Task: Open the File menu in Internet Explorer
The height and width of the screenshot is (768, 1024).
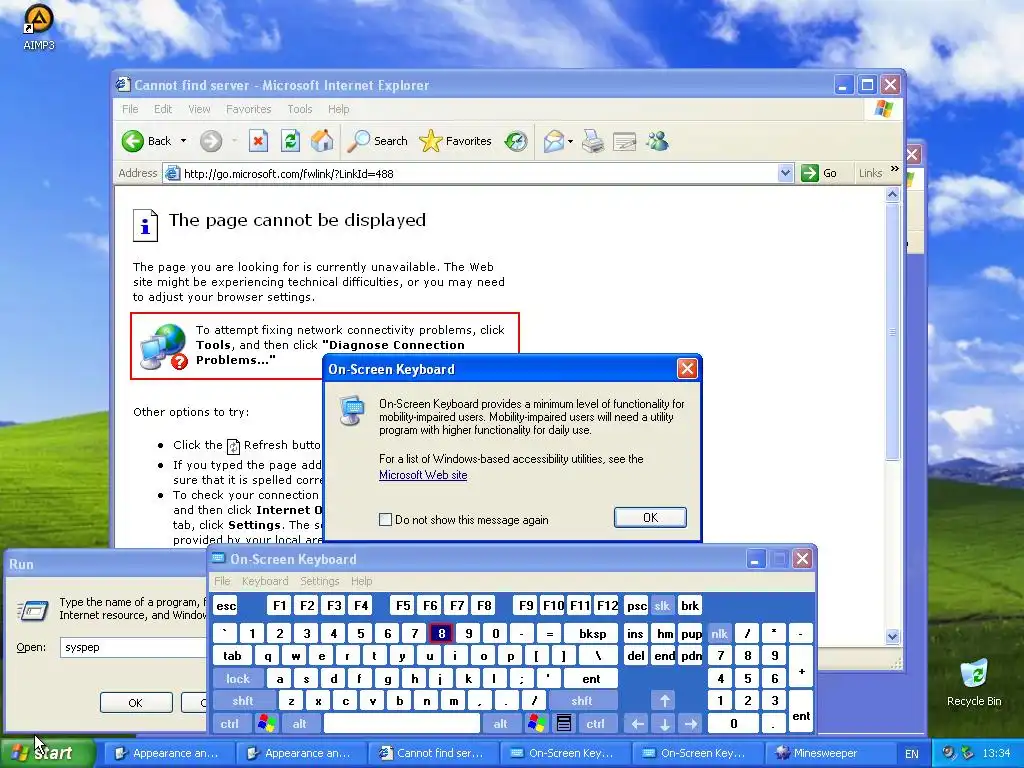Action: (130, 109)
